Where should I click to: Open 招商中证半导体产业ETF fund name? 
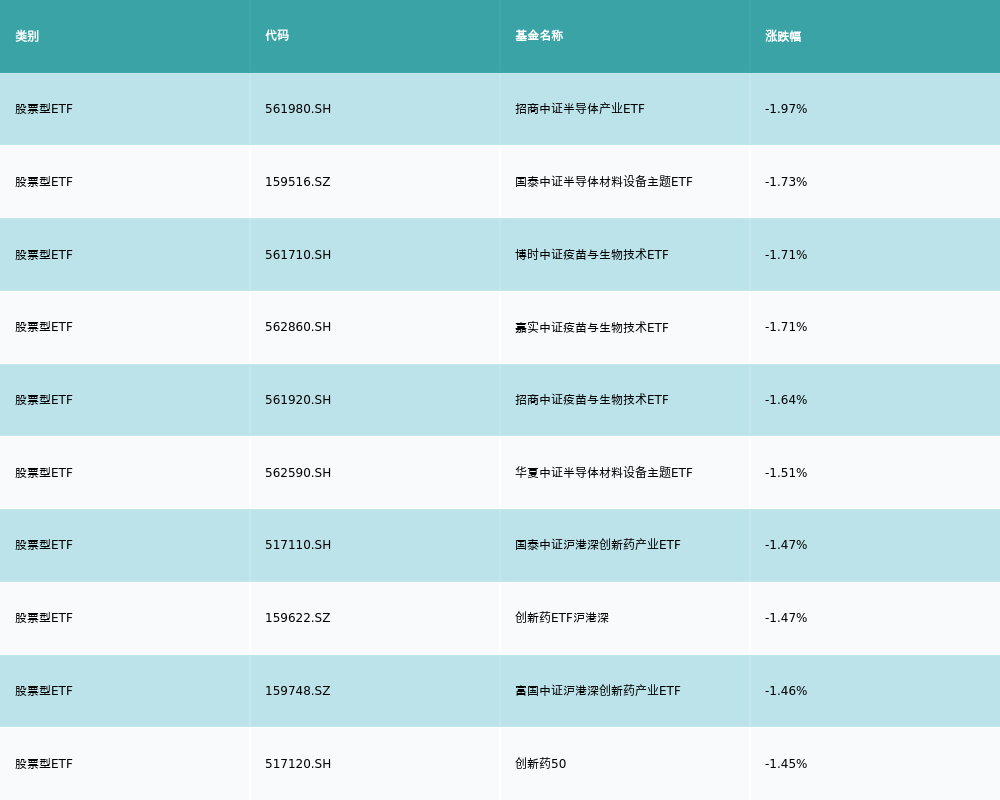point(580,109)
